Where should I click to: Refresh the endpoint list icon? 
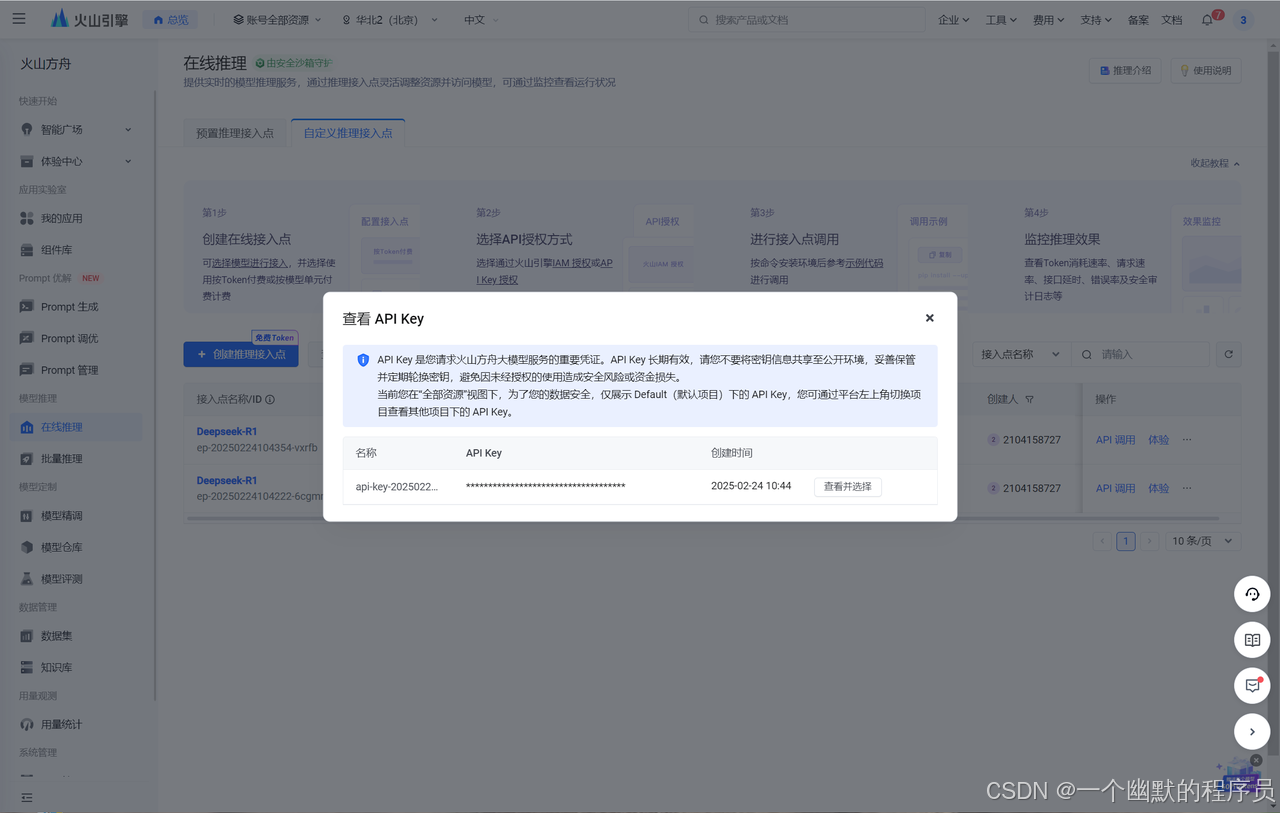pyautogui.click(x=1229, y=354)
